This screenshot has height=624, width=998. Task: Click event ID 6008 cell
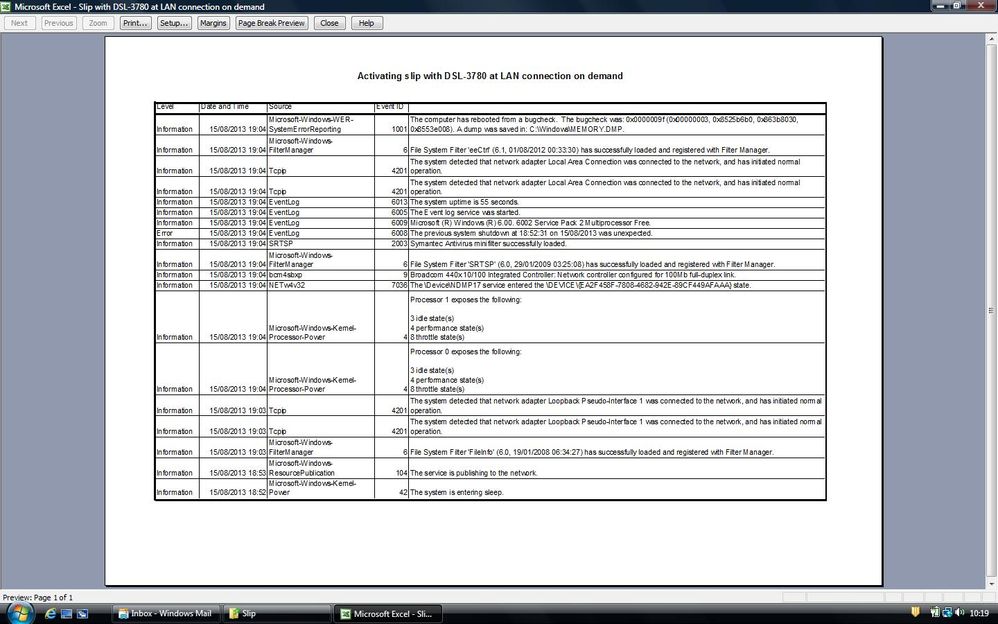point(391,233)
